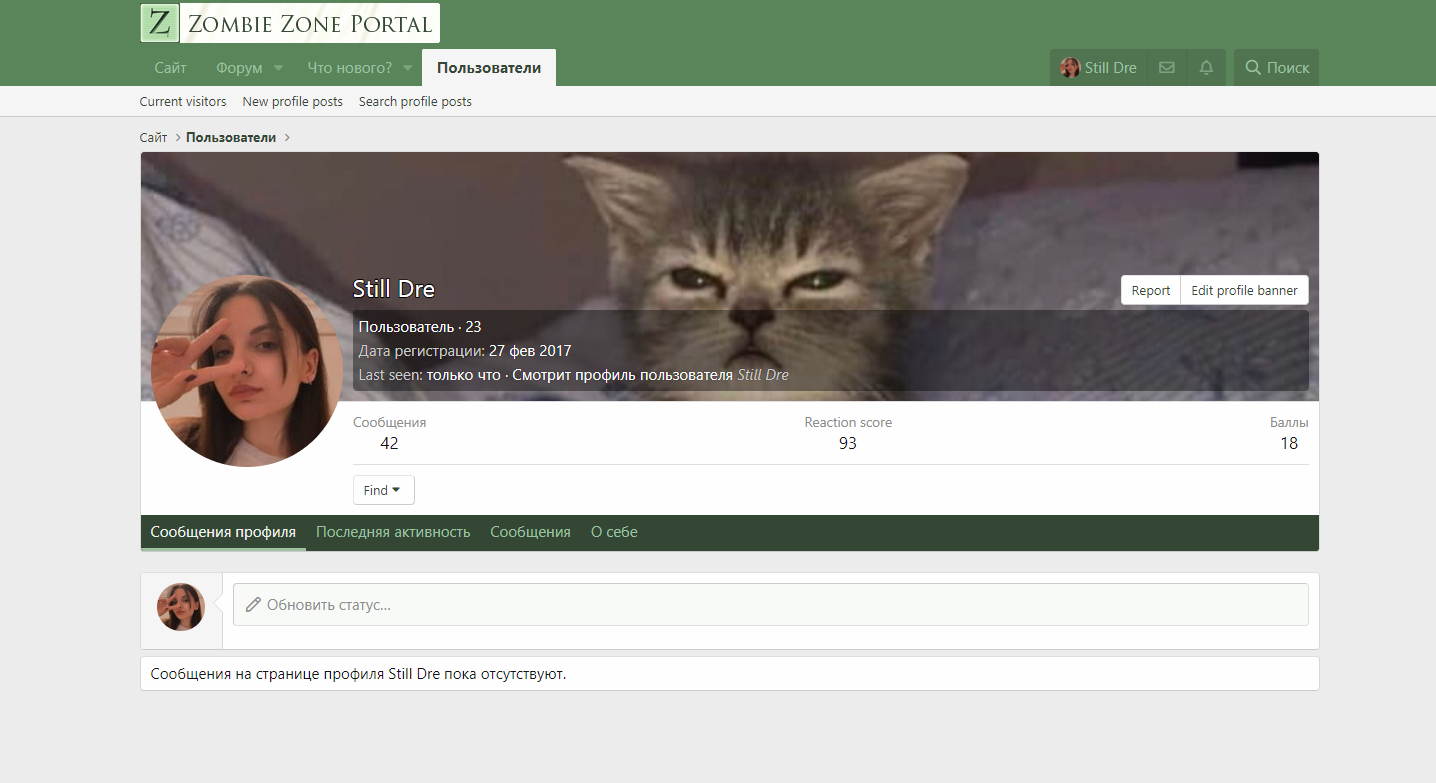Click the Edit profile banner button
The height and width of the screenshot is (783, 1436).
pyautogui.click(x=1244, y=290)
